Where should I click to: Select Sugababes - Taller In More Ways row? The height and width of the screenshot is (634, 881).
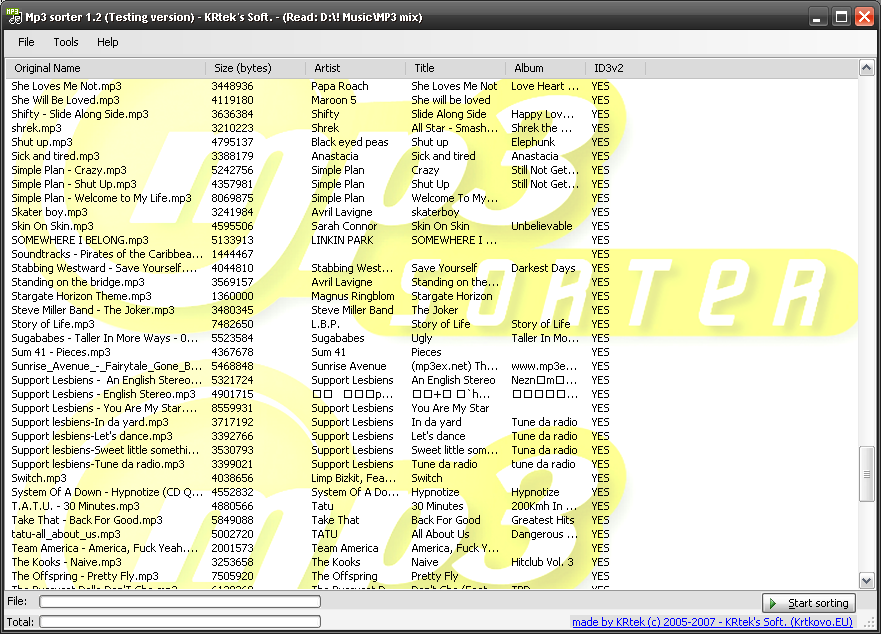(105, 338)
